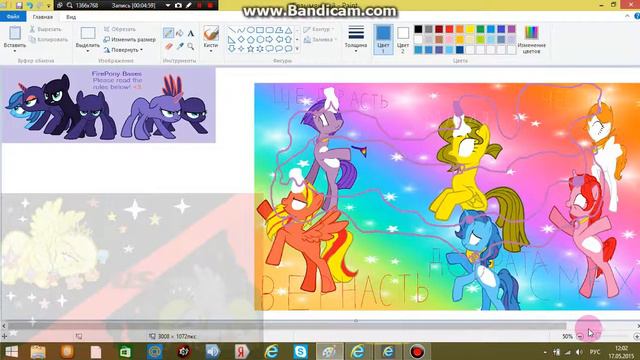The image size is (640, 360).
Task: Open Bandicam recording mode dropdown arrow
Action: click(x=168, y=5)
